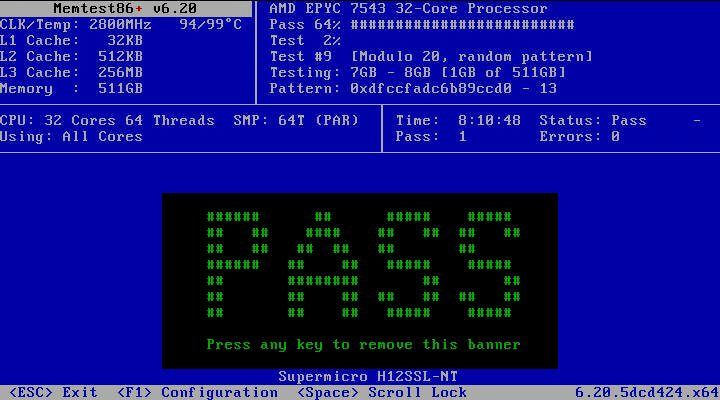Viewport: 720px width, 400px height.
Task: Click 'Press any key to remove this banner'
Action: [363, 344]
